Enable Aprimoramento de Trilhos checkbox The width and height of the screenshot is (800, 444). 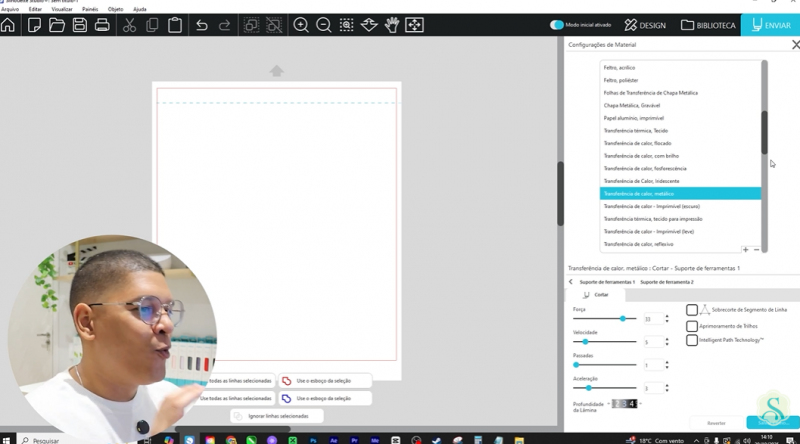click(692, 326)
